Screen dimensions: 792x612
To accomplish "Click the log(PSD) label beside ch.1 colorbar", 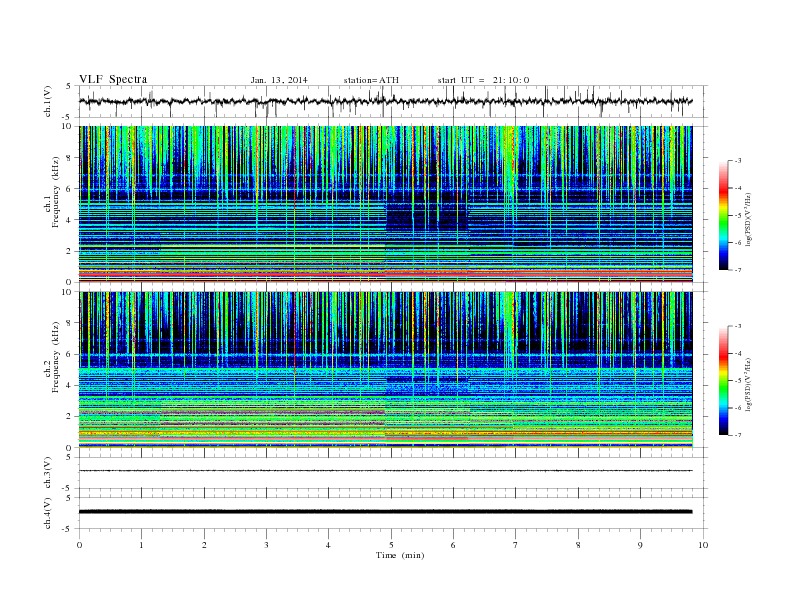I will (x=748, y=219).
